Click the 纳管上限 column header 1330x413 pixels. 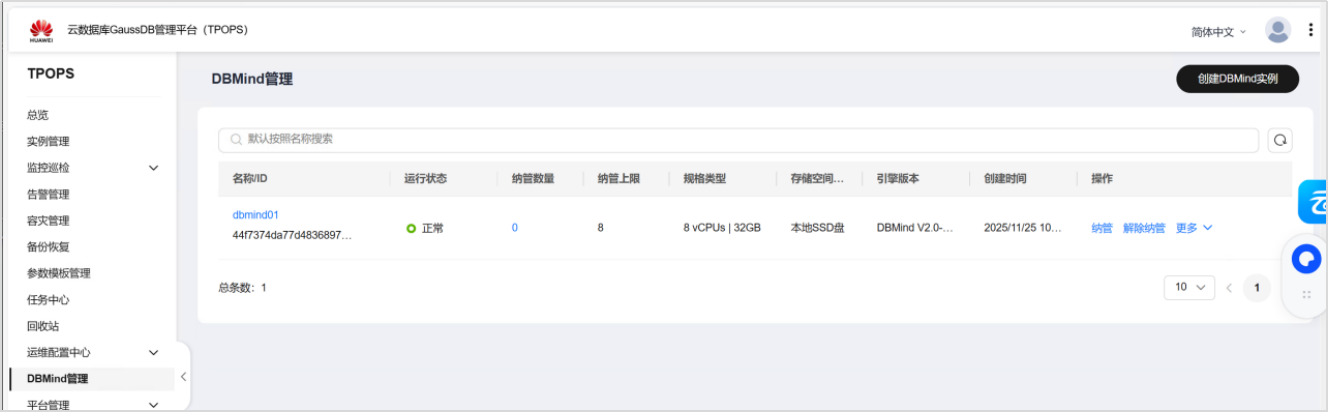click(619, 179)
